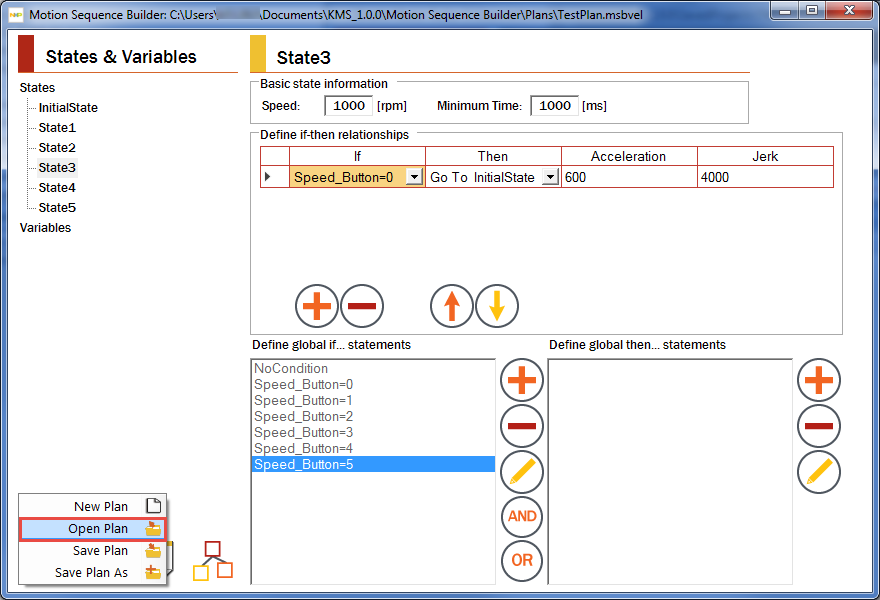Combine if statements with AND
The image size is (880, 600).
[522, 516]
